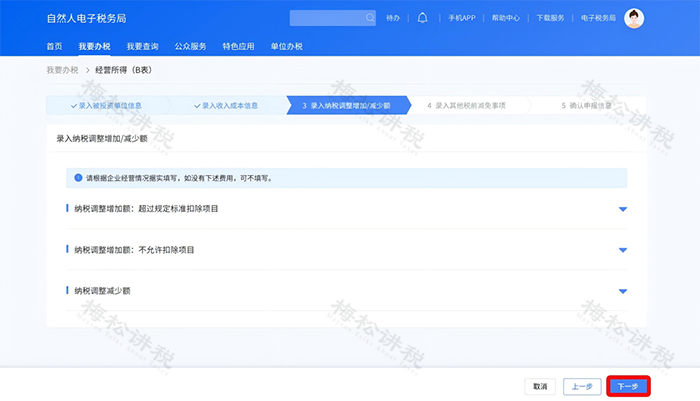Open 公众服务 navigation item
This screenshot has width=700, height=401.
tap(190, 46)
